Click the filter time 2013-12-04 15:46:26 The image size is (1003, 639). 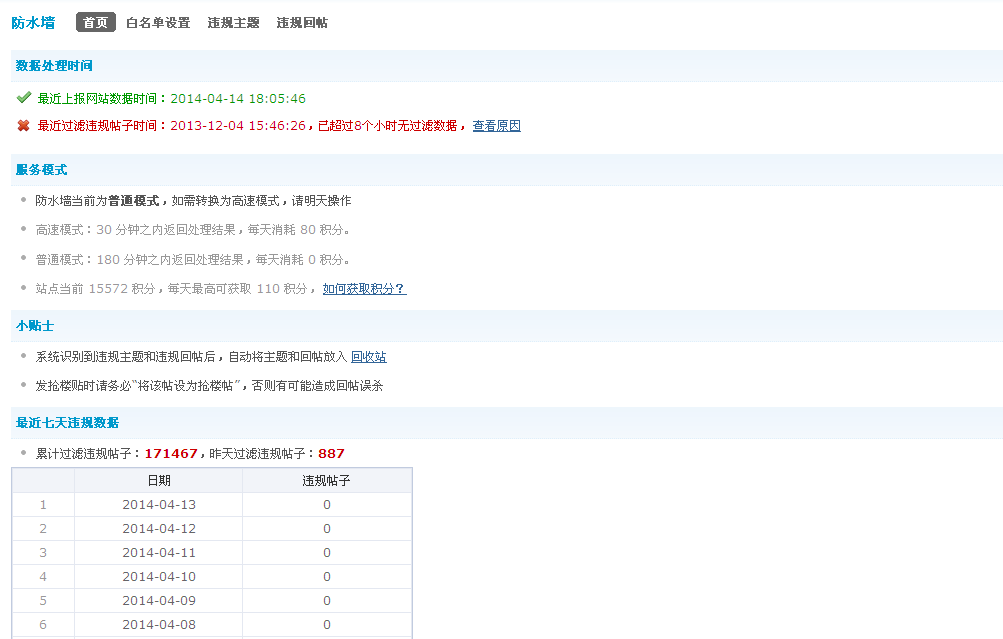(238, 126)
